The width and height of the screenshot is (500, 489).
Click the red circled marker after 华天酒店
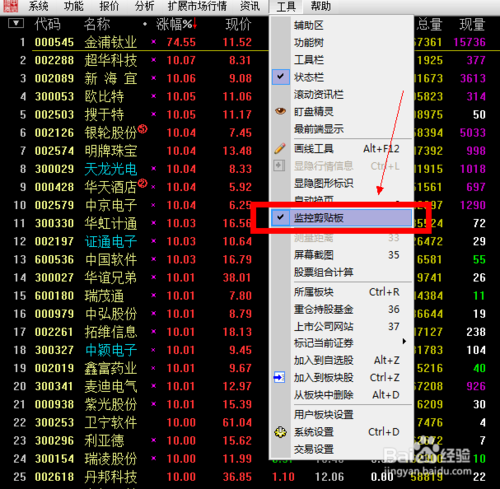[143, 183]
